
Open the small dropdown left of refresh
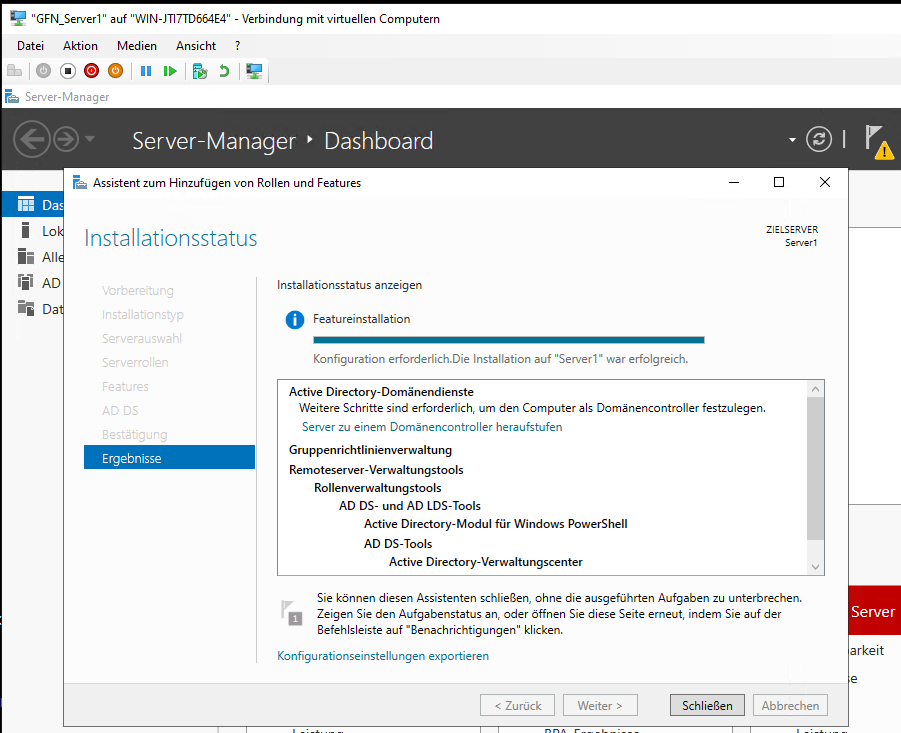(793, 140)
